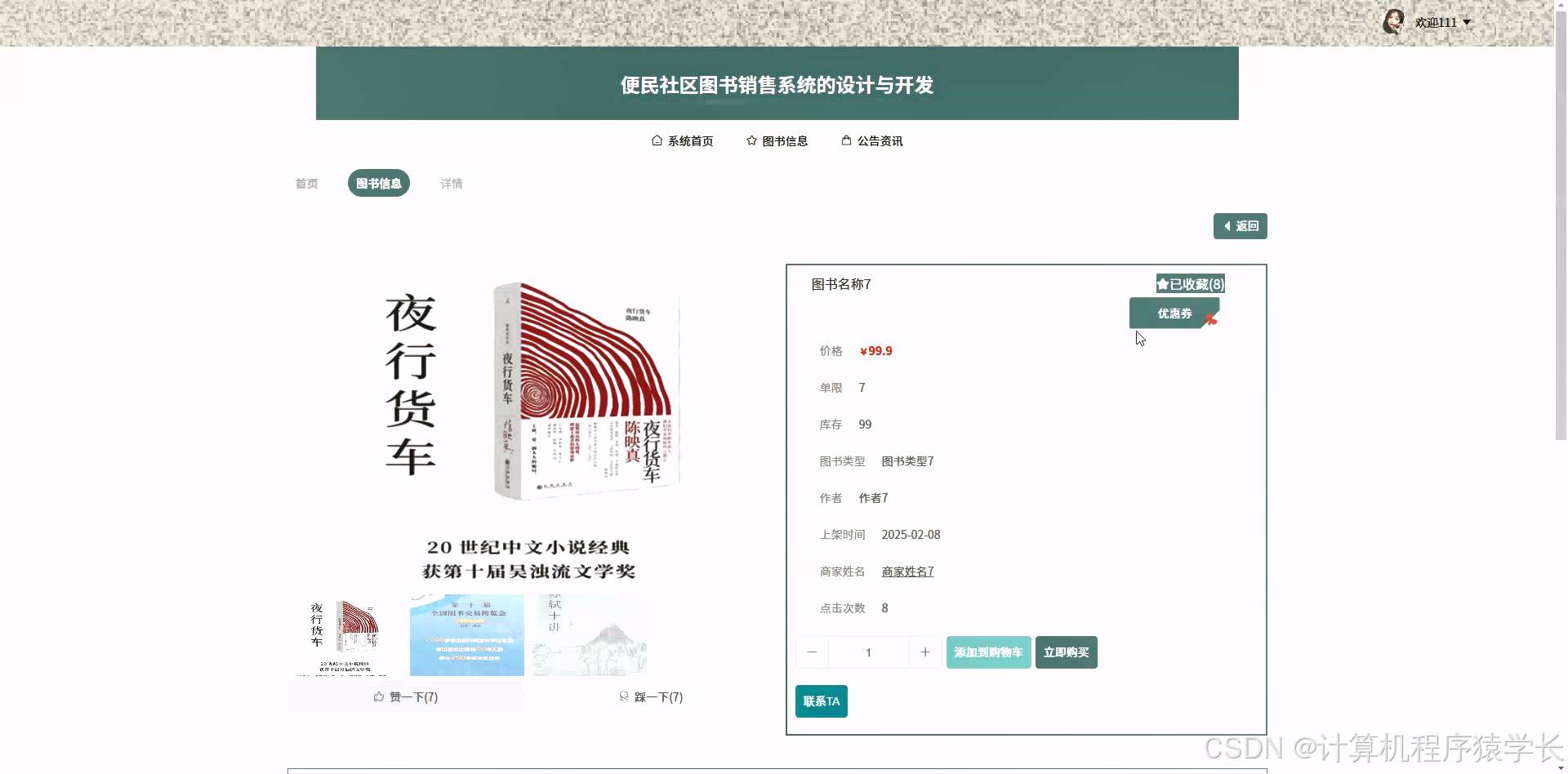Click the 返回 back button
The image size is (1568, 774).
point(1240,226)
